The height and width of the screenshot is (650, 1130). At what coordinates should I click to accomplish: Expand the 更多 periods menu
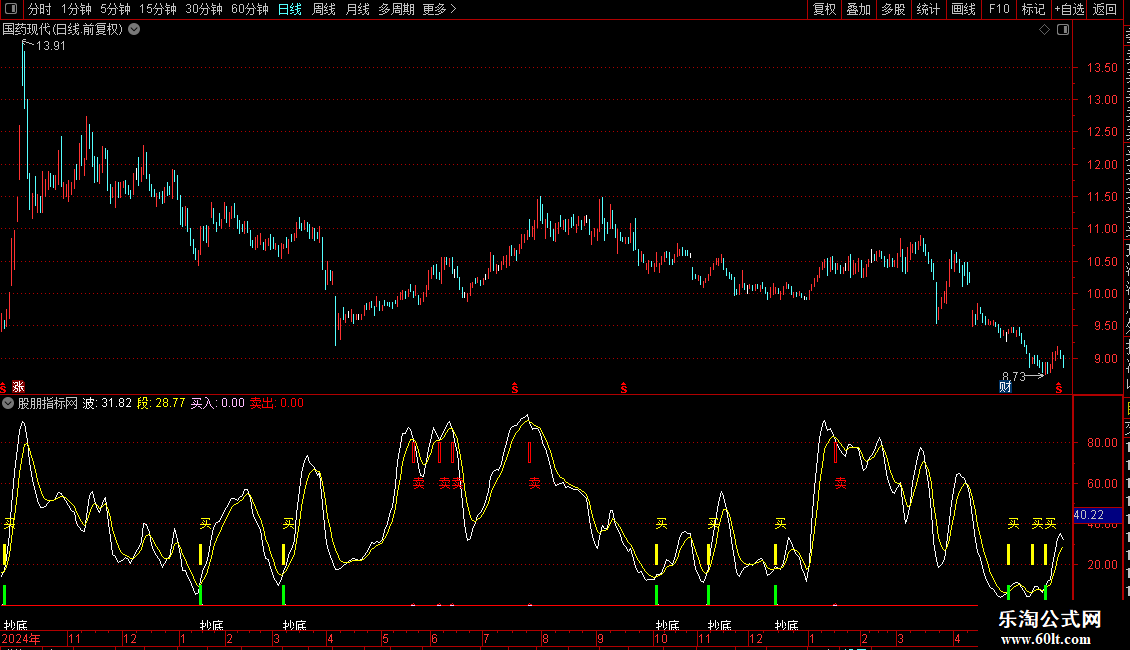click(440, 9)
